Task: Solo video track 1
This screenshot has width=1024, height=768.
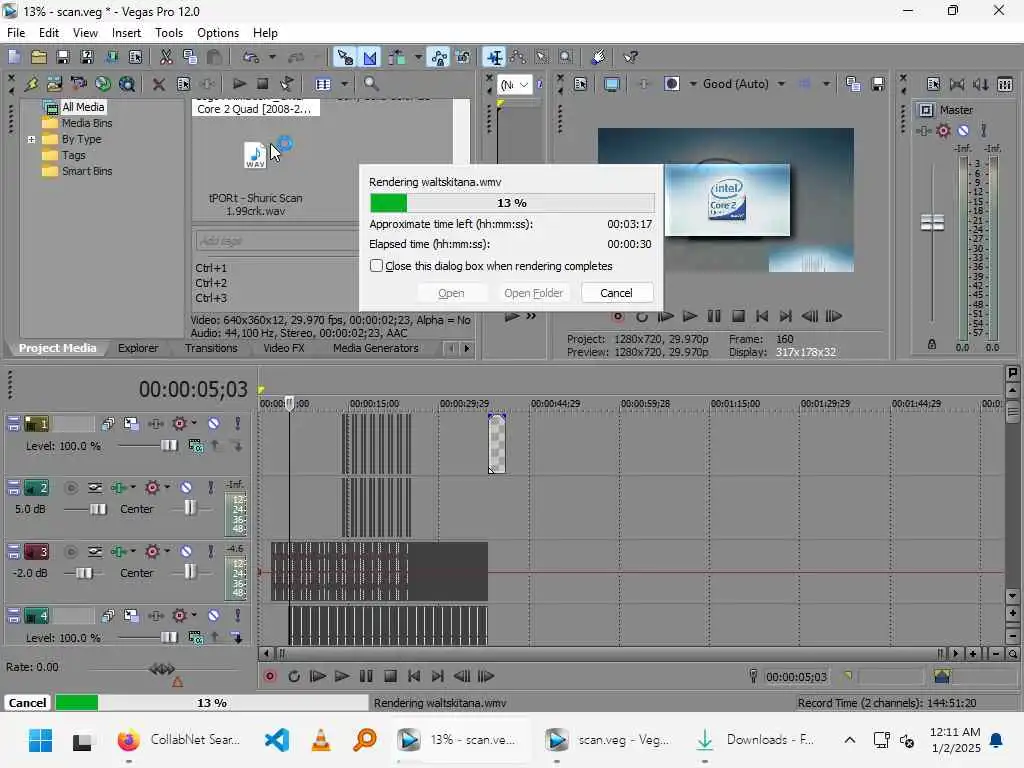Action: [238, 423]
